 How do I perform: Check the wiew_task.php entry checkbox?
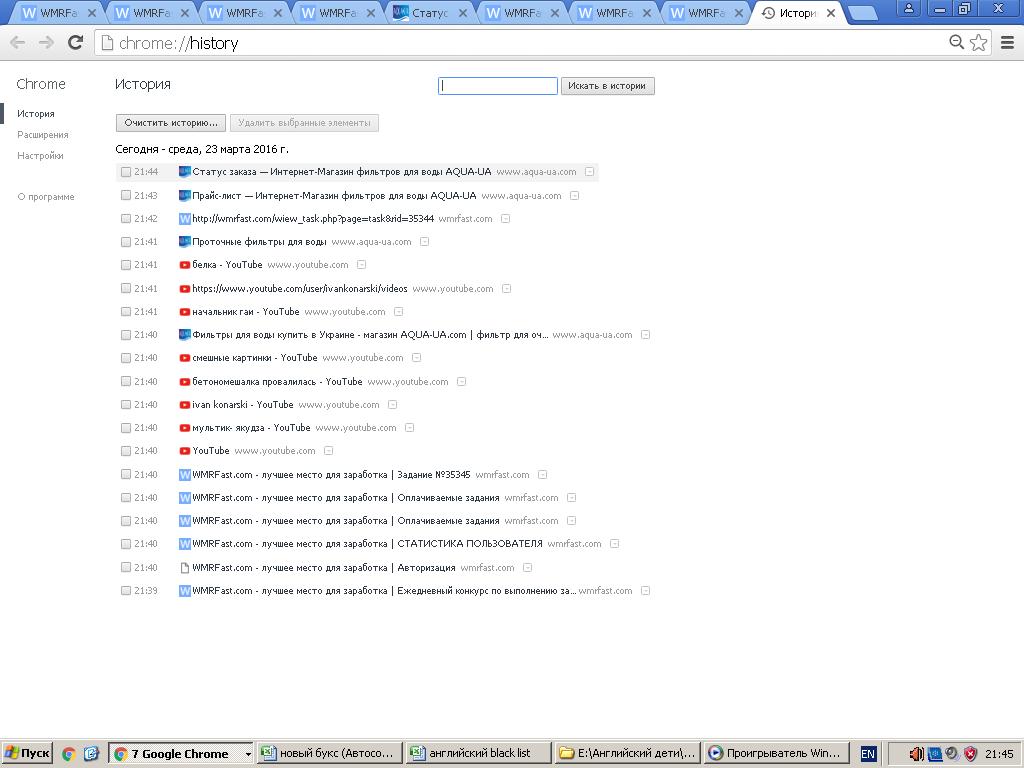[126, 219]
